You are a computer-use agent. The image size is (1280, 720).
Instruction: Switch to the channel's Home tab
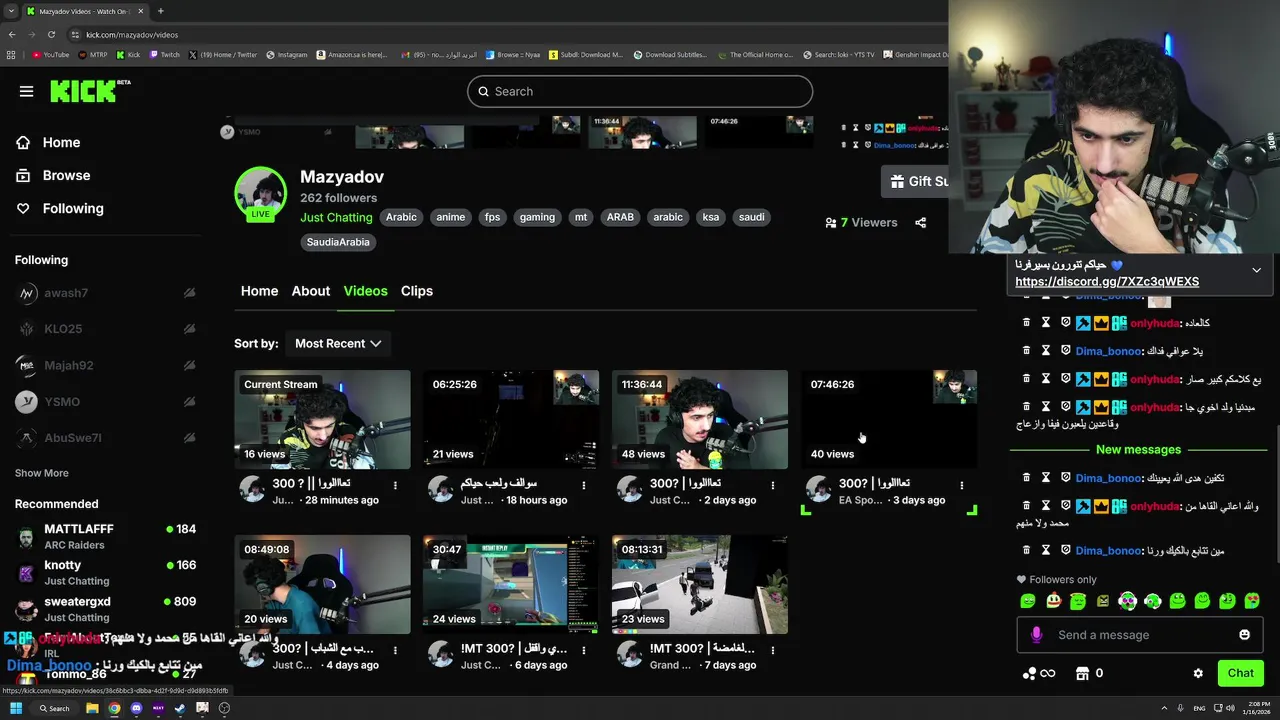click(259, 291)
